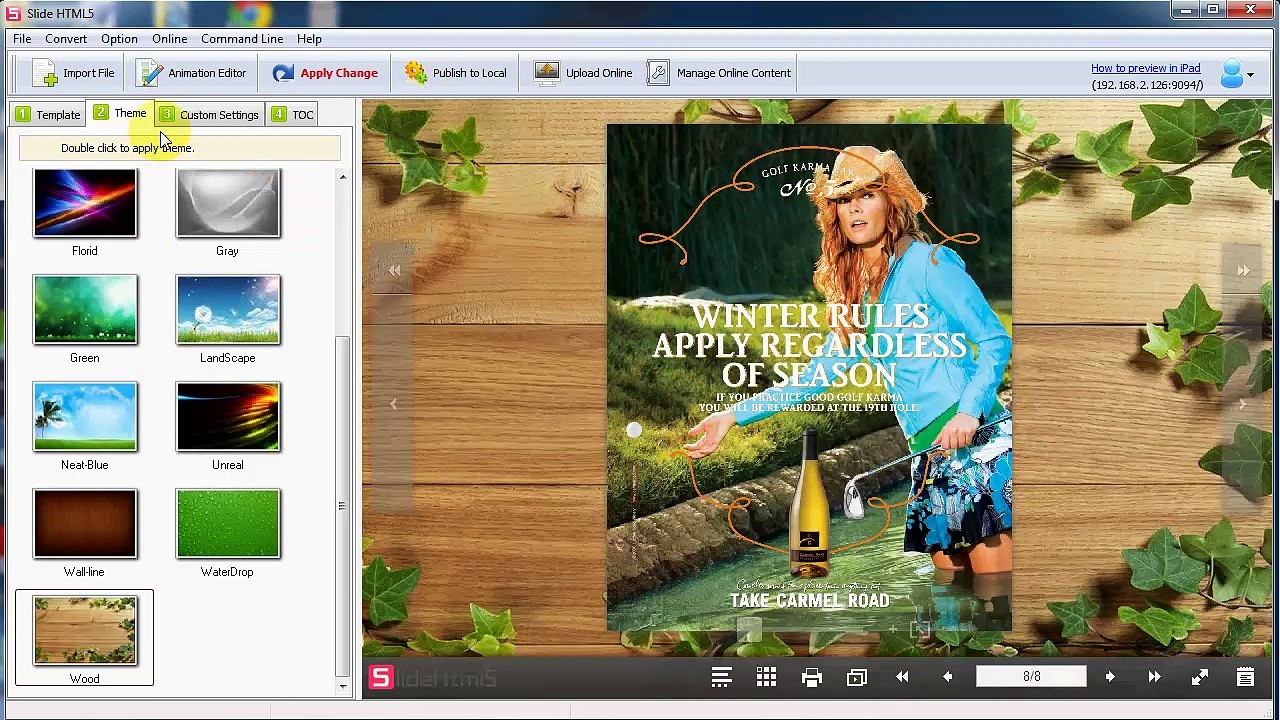Image resolution: width=1280 pixels, height=720 pixels.
Task: Open the Online menu
Action: coord(170,39)
